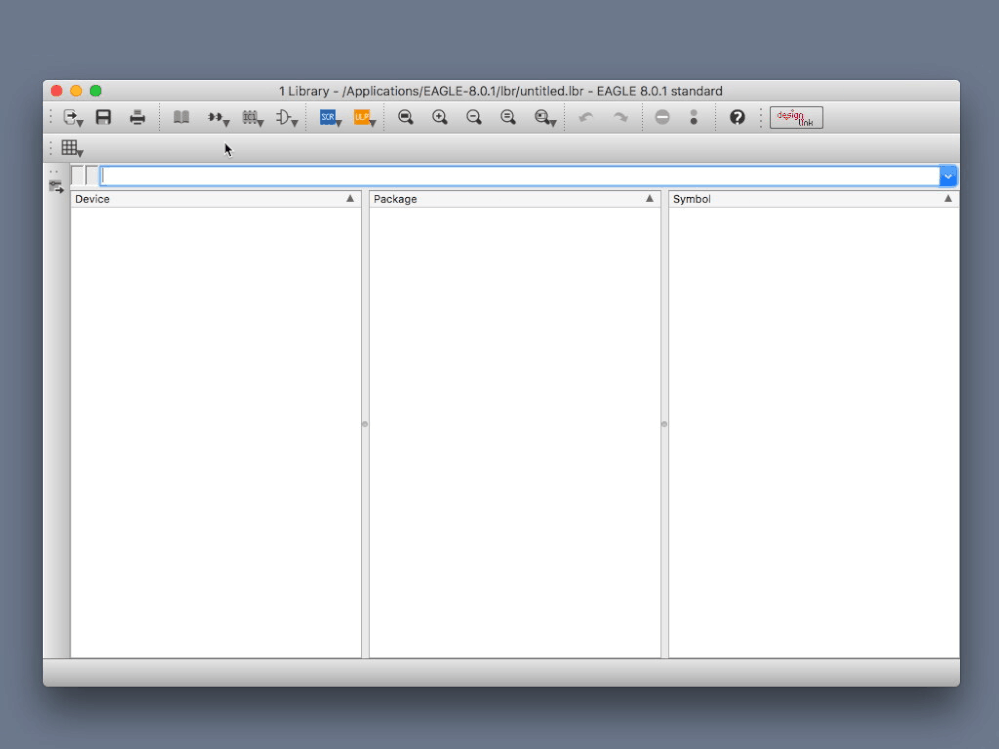Open the Help question mark icon
This screenshot has height=749, width=999.
click(x=737, y=117)
